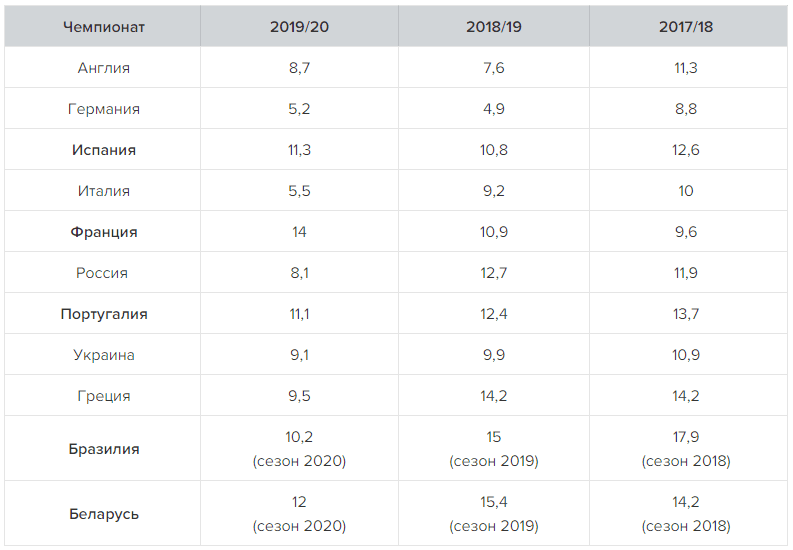The image size is (793, 550).
Task: Click Франция's 2019/20 value 14
Action: point(299,232)
